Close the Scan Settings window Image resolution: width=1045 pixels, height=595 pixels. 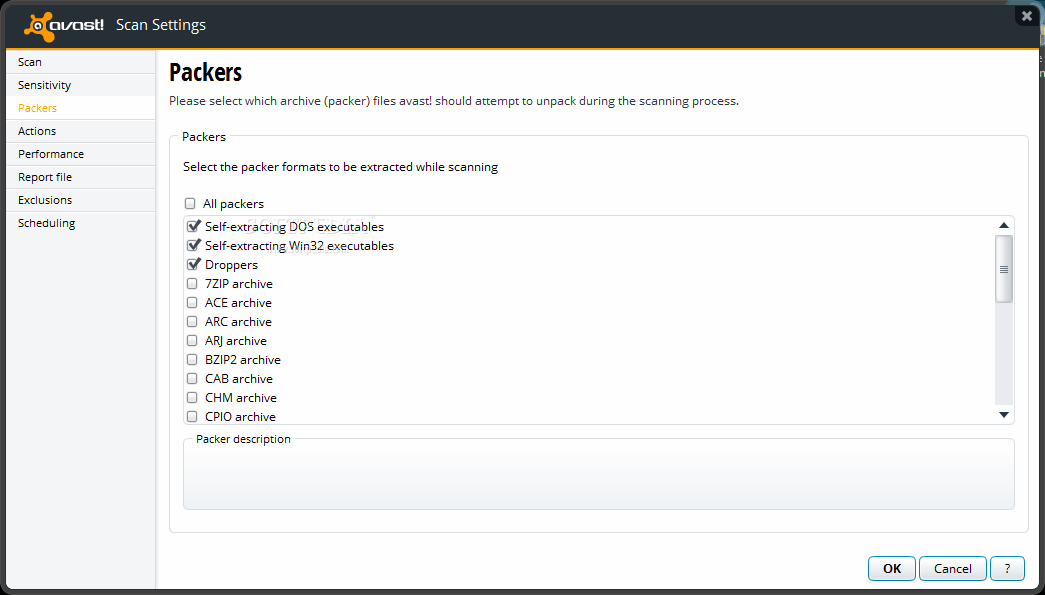pos(1027,15)
